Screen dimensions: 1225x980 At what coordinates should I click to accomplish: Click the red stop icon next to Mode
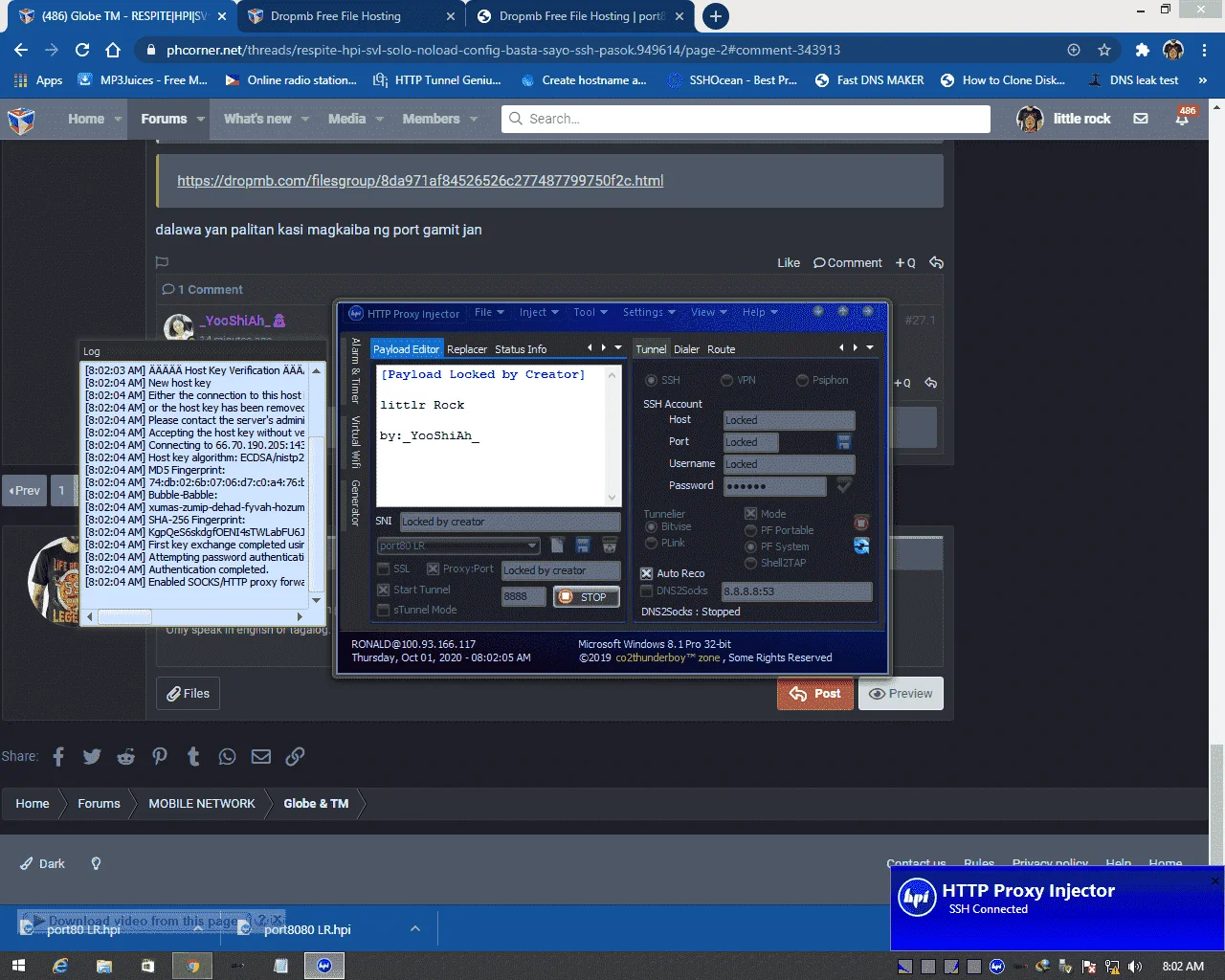tap(861, 523)
